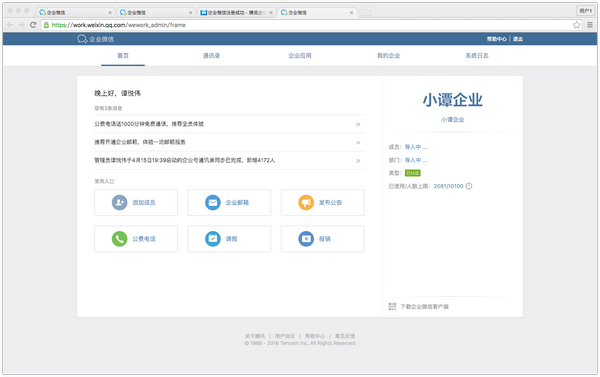The width and height of the screenshot is (600, 377).
Task: Click the 发布公告 megaphone icon
Action: point(306,202)
